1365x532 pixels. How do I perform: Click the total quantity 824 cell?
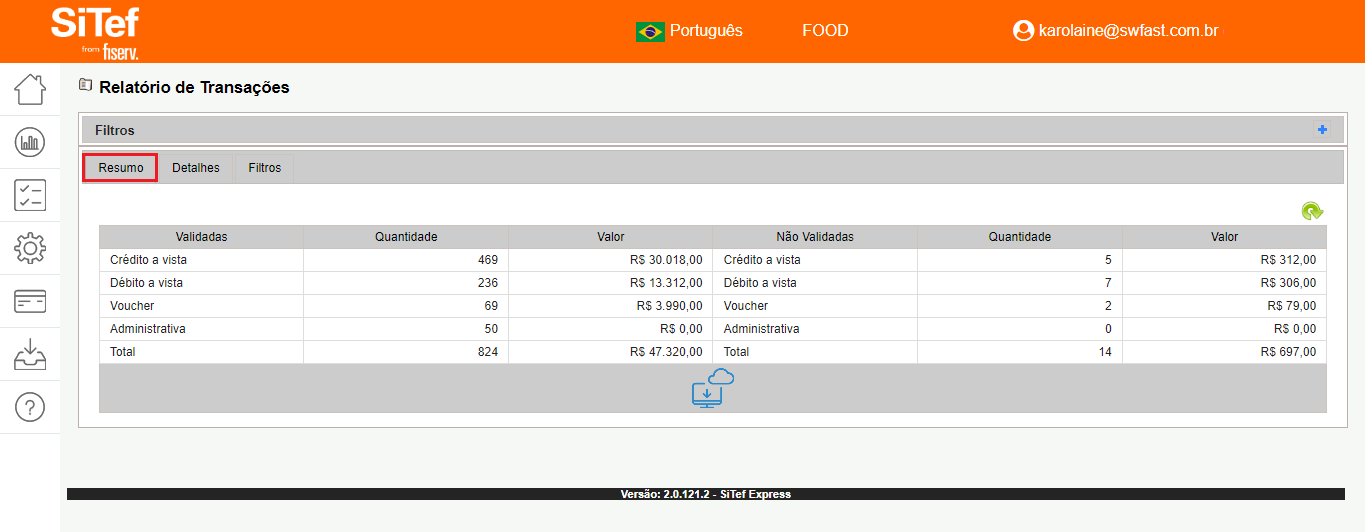(x=406, y=352)
